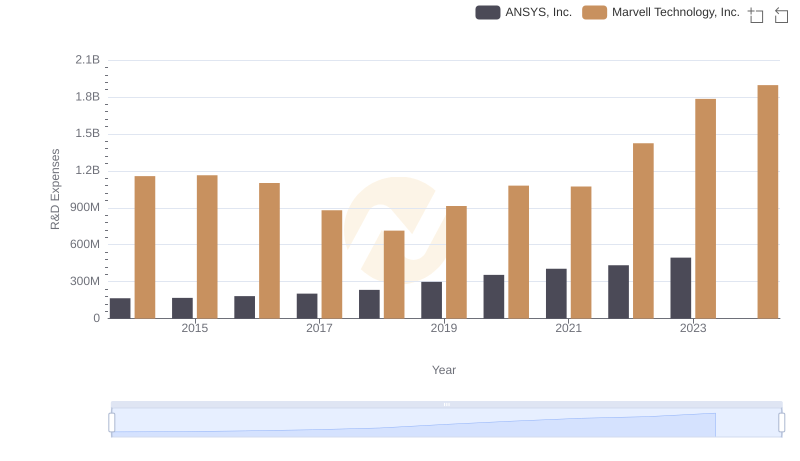Viewport: 800px width, 461px height.
Task: Click the ANSYS bar for 2022
Action: [x=618, y=292]
